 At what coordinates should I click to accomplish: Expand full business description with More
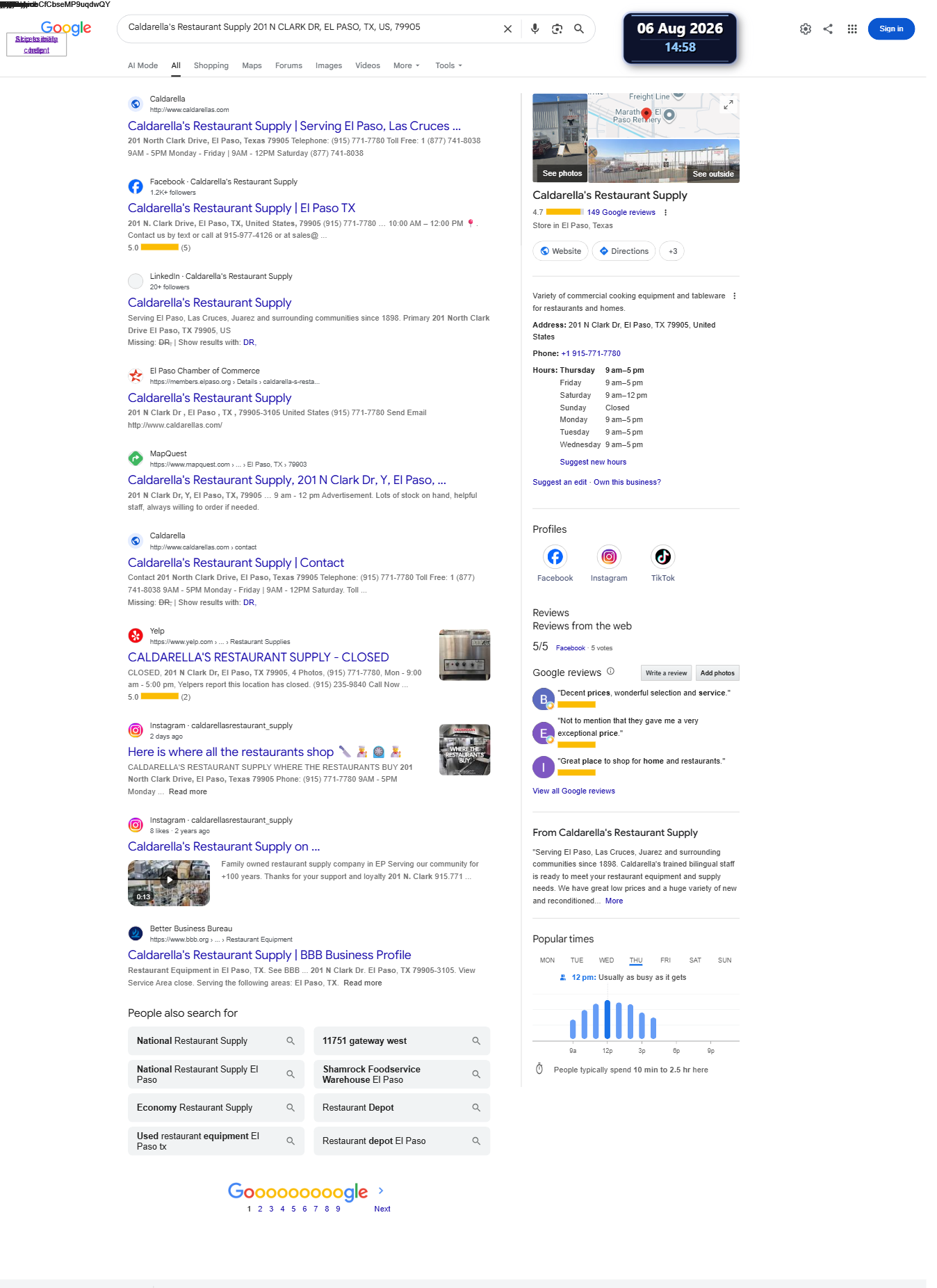[614, 901]
